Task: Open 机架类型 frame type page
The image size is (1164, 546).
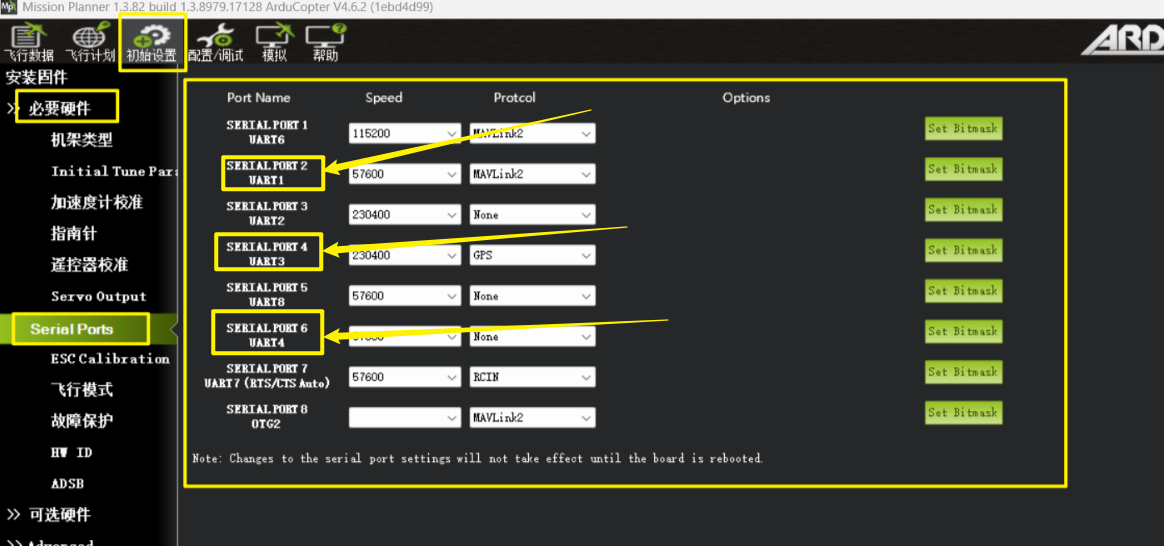Action: click(82, 140)
